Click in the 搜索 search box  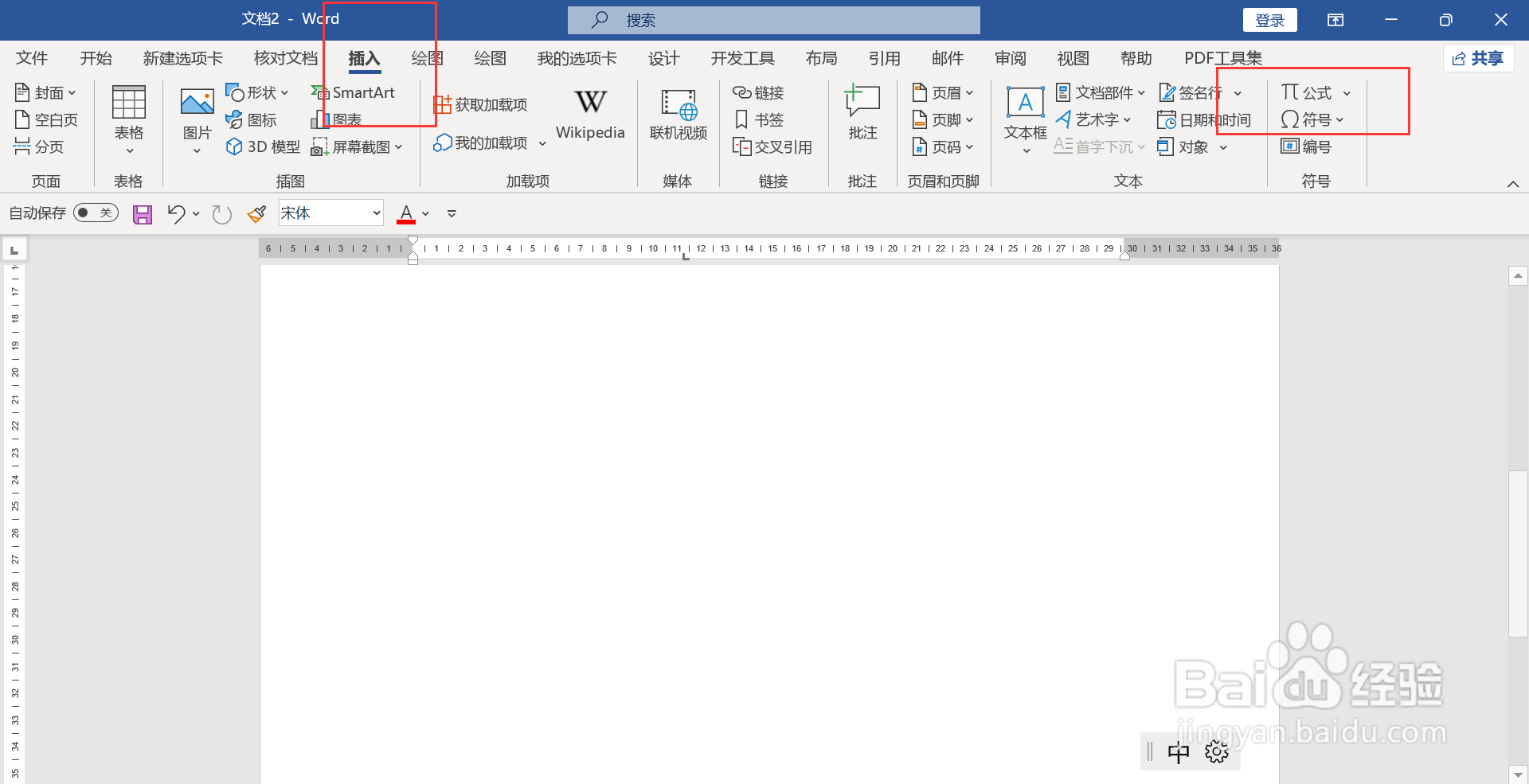(774, 20)
